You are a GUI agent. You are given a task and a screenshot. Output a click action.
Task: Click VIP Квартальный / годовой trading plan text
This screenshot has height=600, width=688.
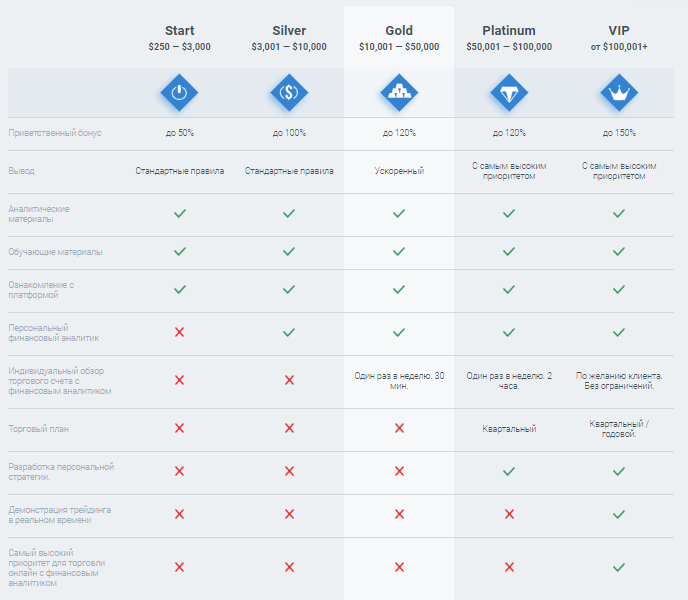[619, 429]
